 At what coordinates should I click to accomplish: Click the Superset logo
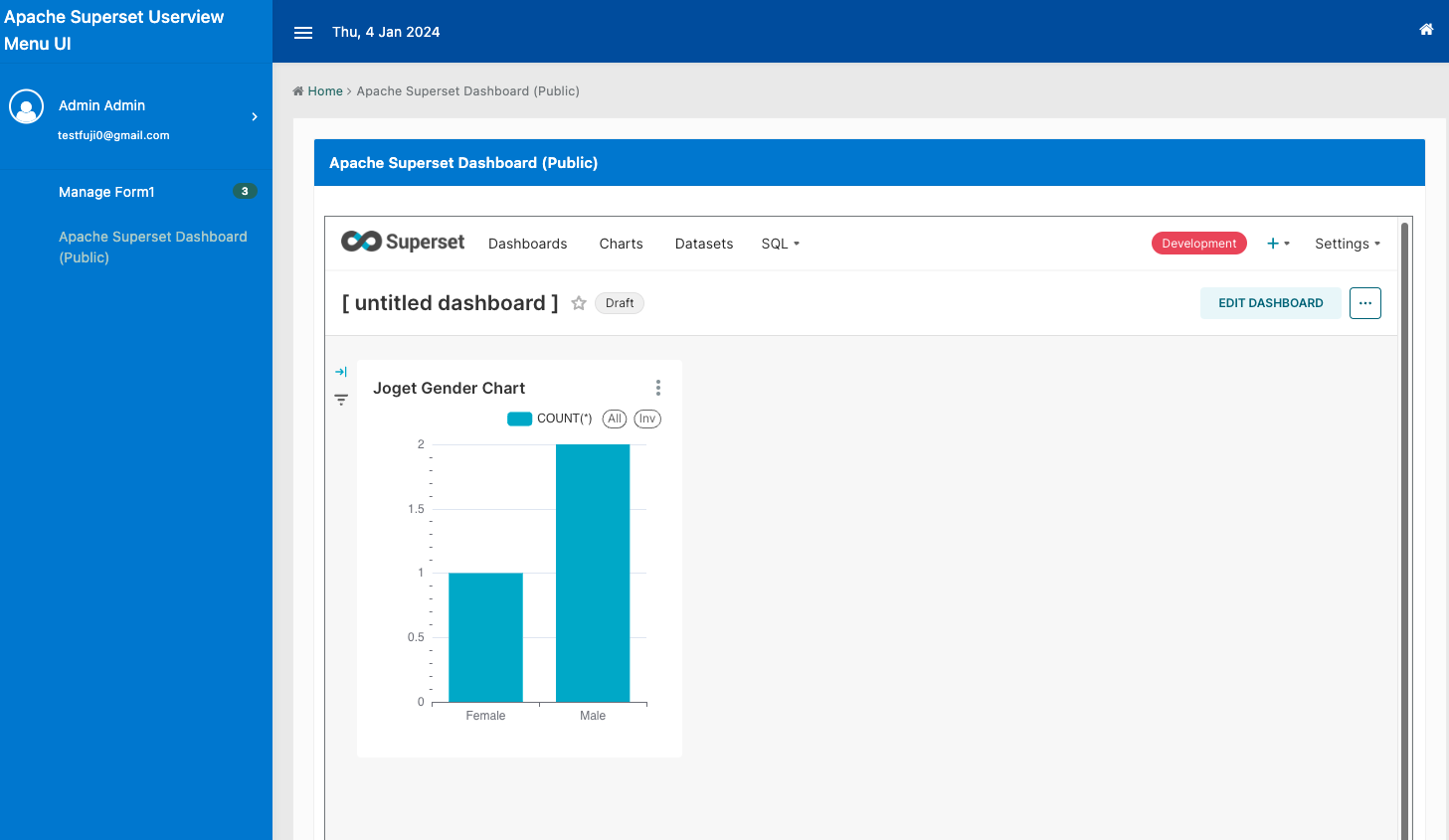[x=403, y=242]
